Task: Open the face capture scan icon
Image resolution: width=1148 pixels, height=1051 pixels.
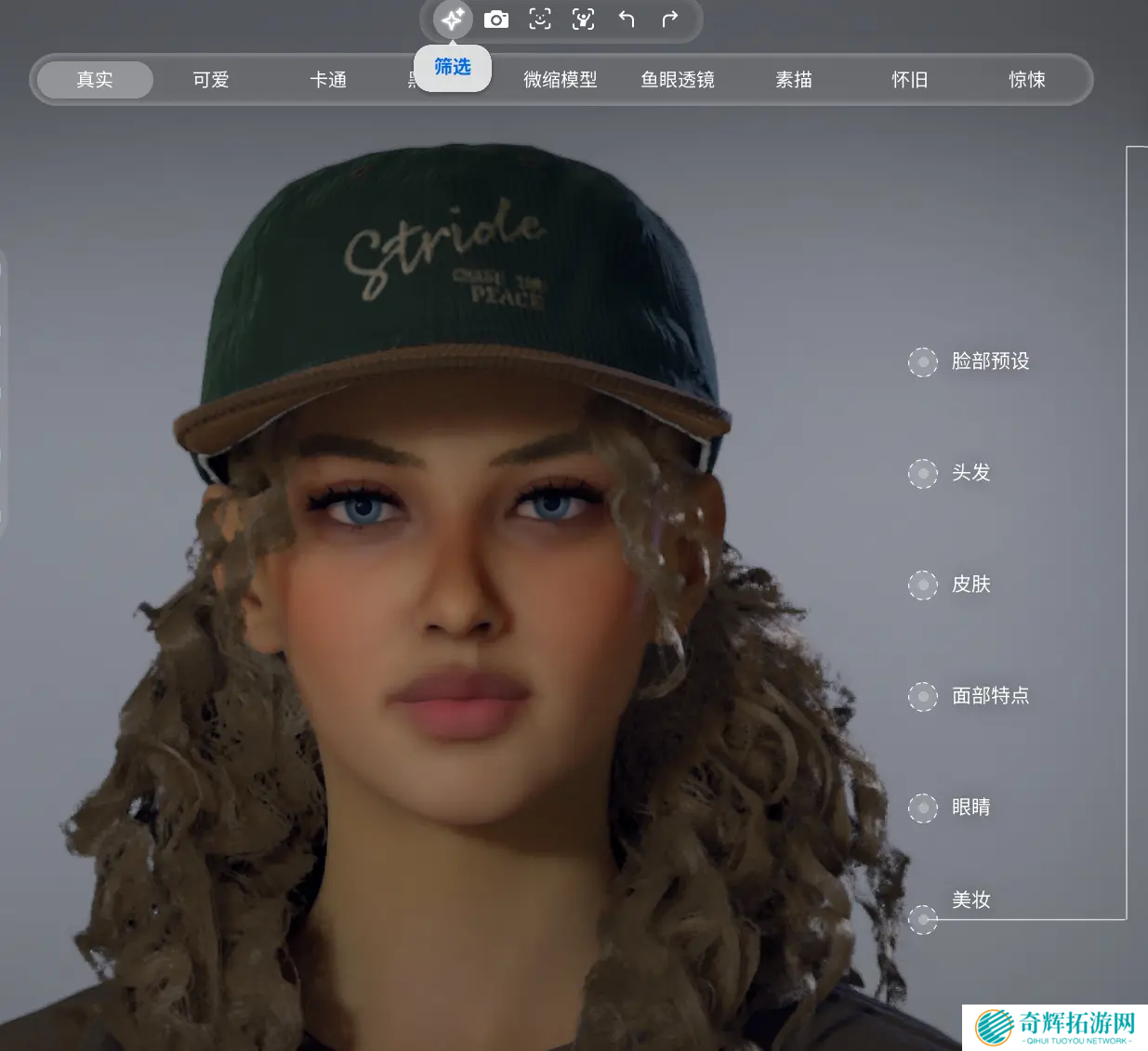Action: 540,20
